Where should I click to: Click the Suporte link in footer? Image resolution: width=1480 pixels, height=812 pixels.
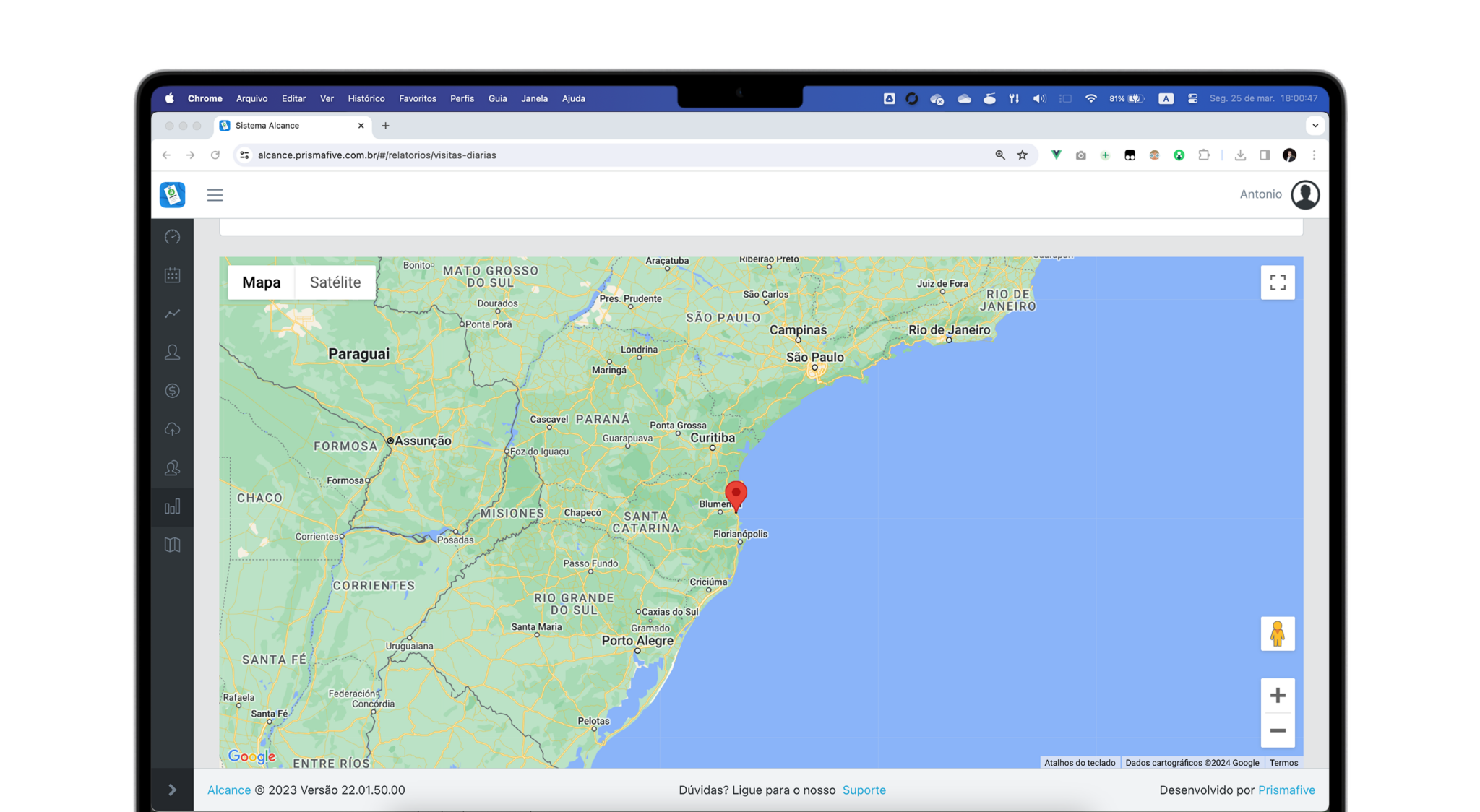pos(864,790)
